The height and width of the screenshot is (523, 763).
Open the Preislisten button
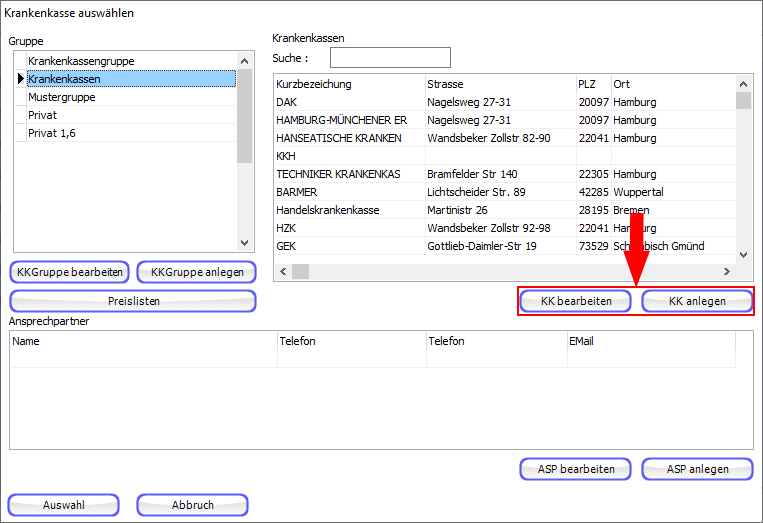click(133, 301)
